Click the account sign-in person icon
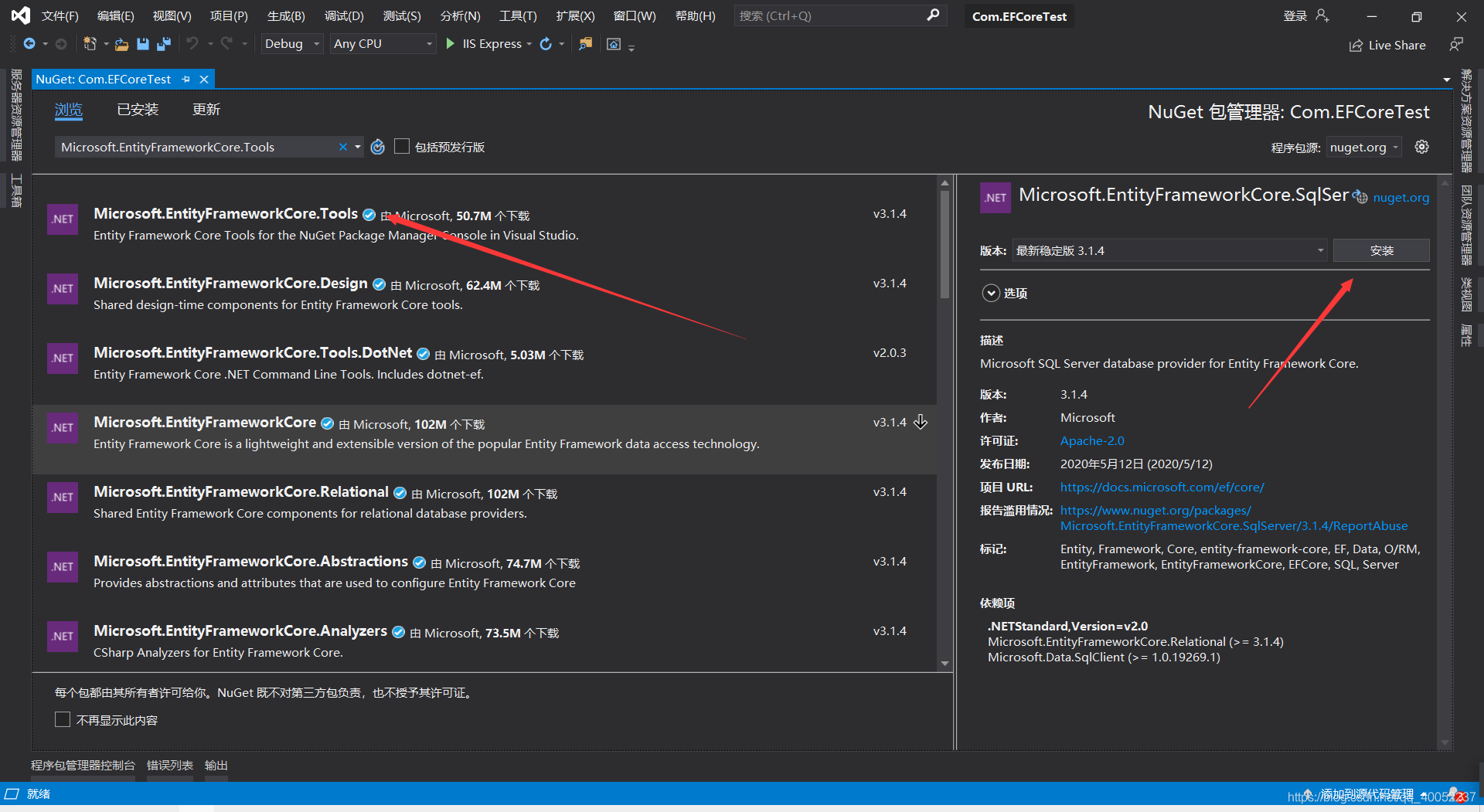The image size is (1484, 812). pyautogui.click(x=1322, y=15)
